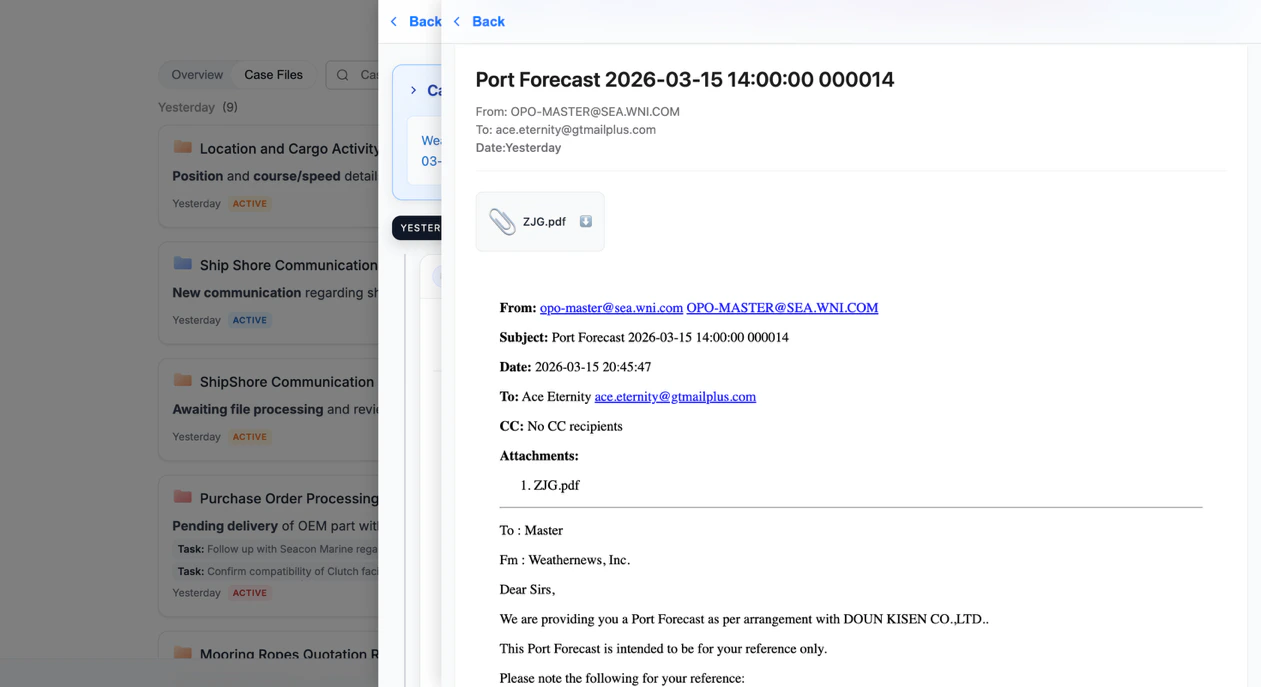Click the blue folder icon on Ship Shore Communication

(183, 264)
